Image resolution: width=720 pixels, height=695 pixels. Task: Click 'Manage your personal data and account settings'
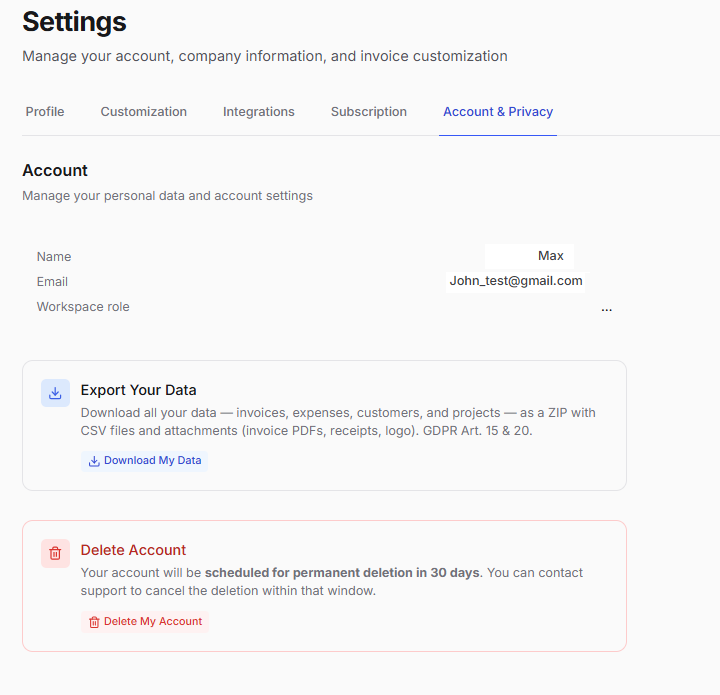click(x=168, y=196)
